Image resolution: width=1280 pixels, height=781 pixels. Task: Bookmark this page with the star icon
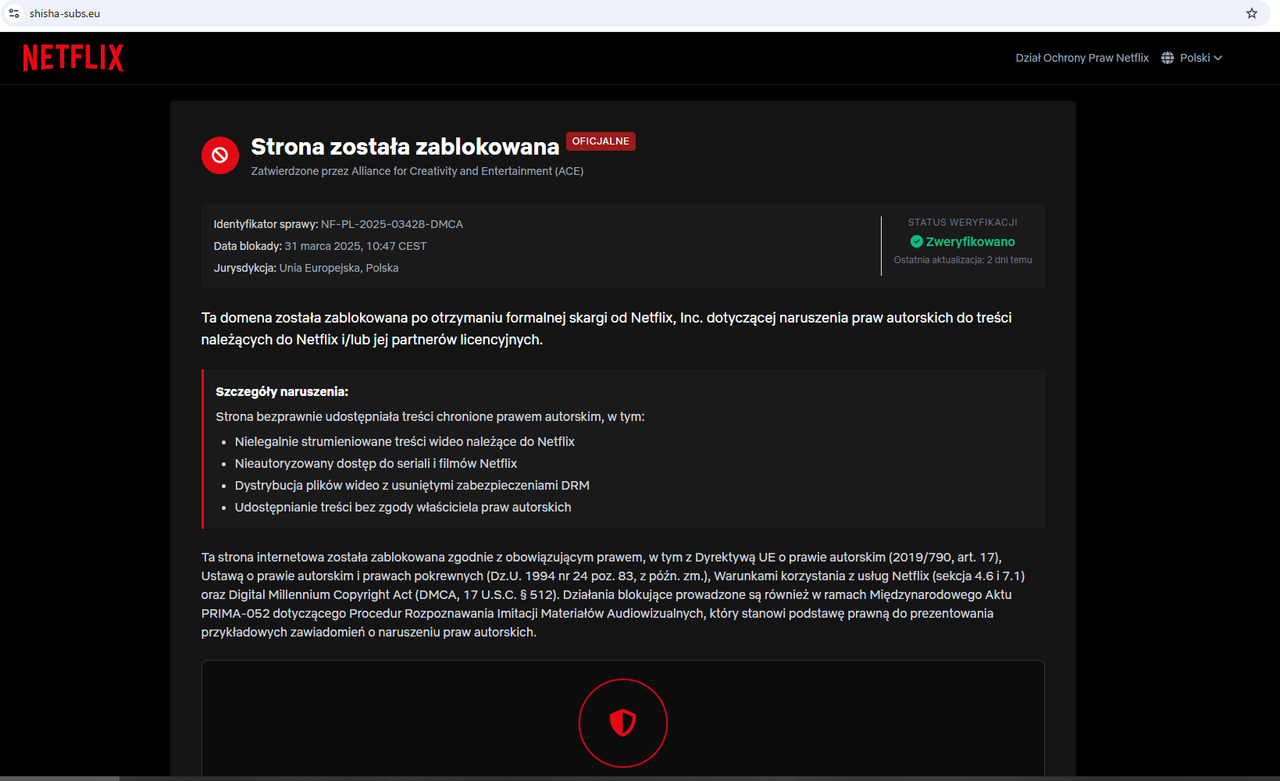click(1252, 14)
